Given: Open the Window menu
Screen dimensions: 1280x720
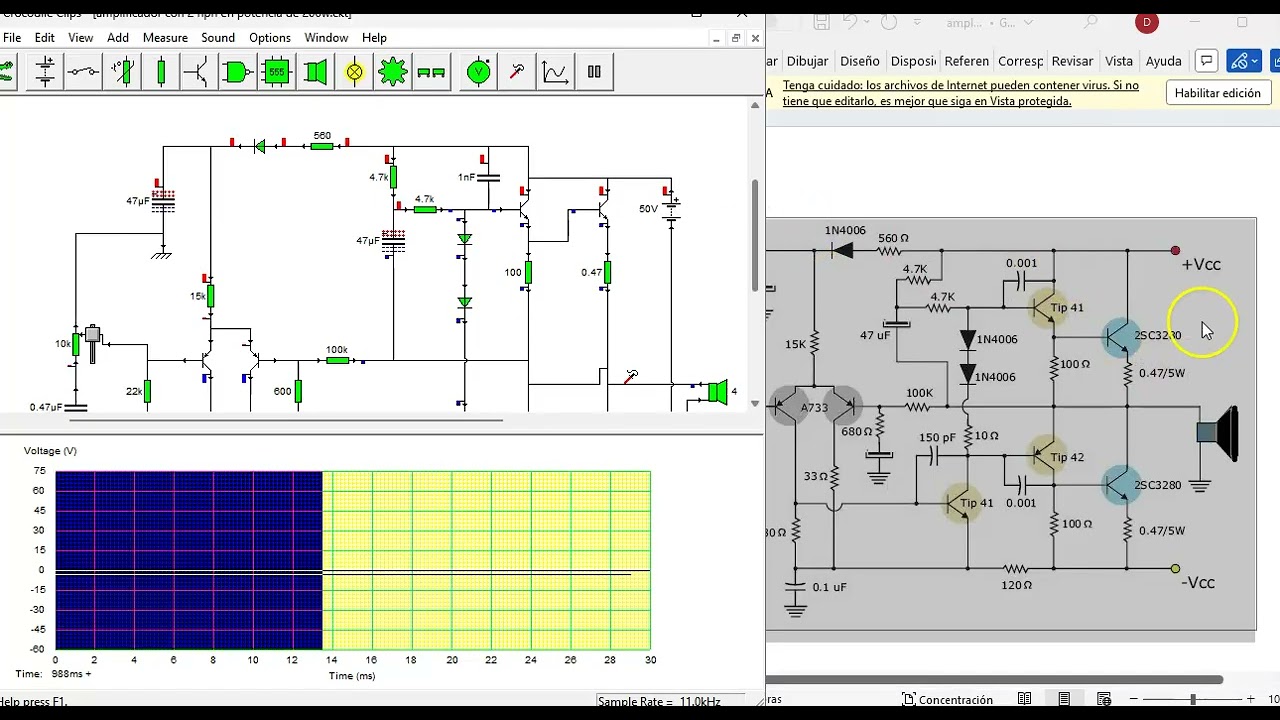Looking at the screenshot, I should [x=326, y=38].
